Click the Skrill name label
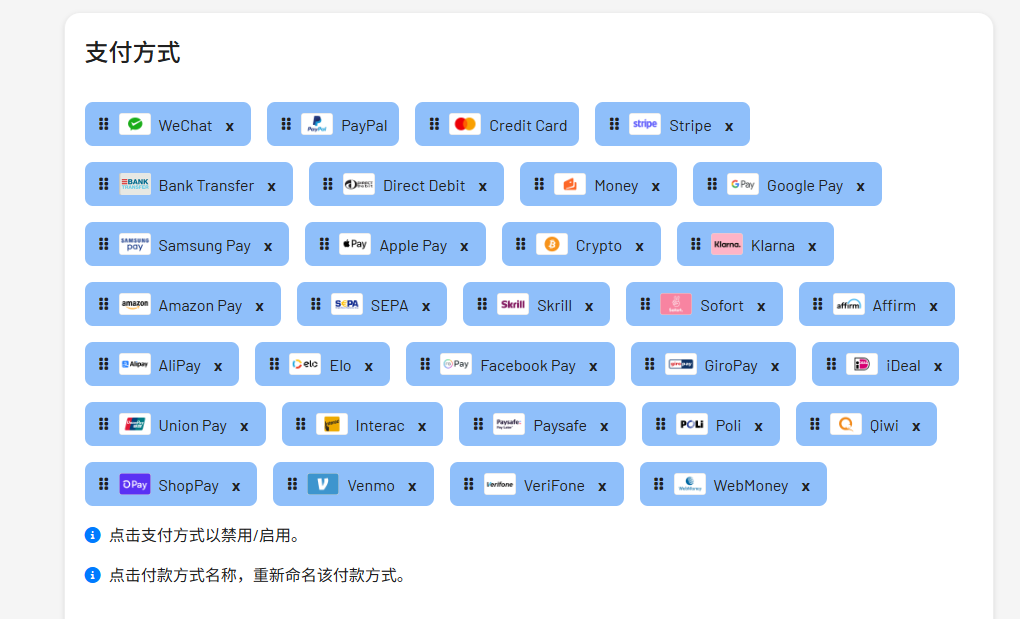1020x619 pixels. click(554, 306)
